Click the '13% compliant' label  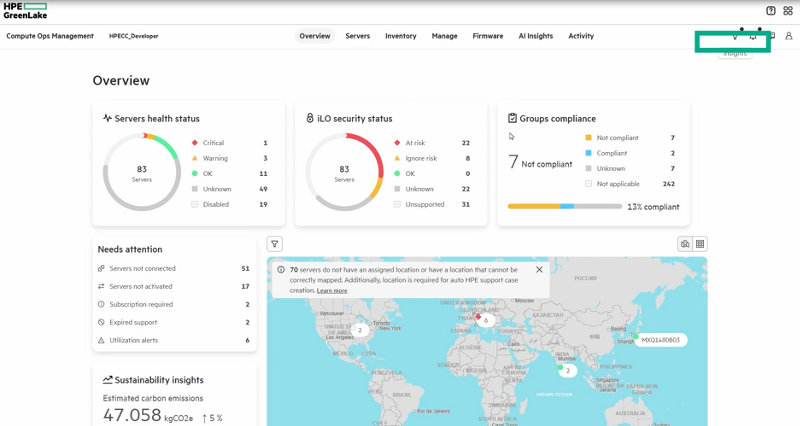tap(653, 207)
